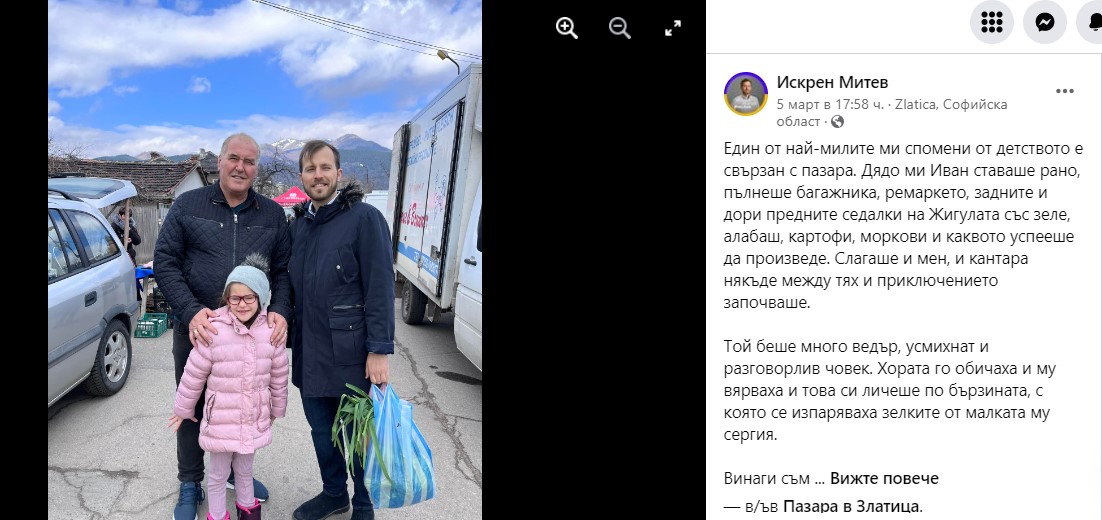Open the post timestamp 5 март в 17:58
The image size is (1102, 520).
(830, 104)
